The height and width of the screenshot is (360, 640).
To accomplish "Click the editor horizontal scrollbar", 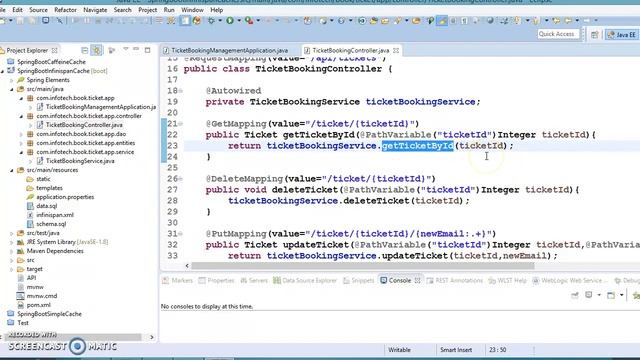I will point(362,266).
